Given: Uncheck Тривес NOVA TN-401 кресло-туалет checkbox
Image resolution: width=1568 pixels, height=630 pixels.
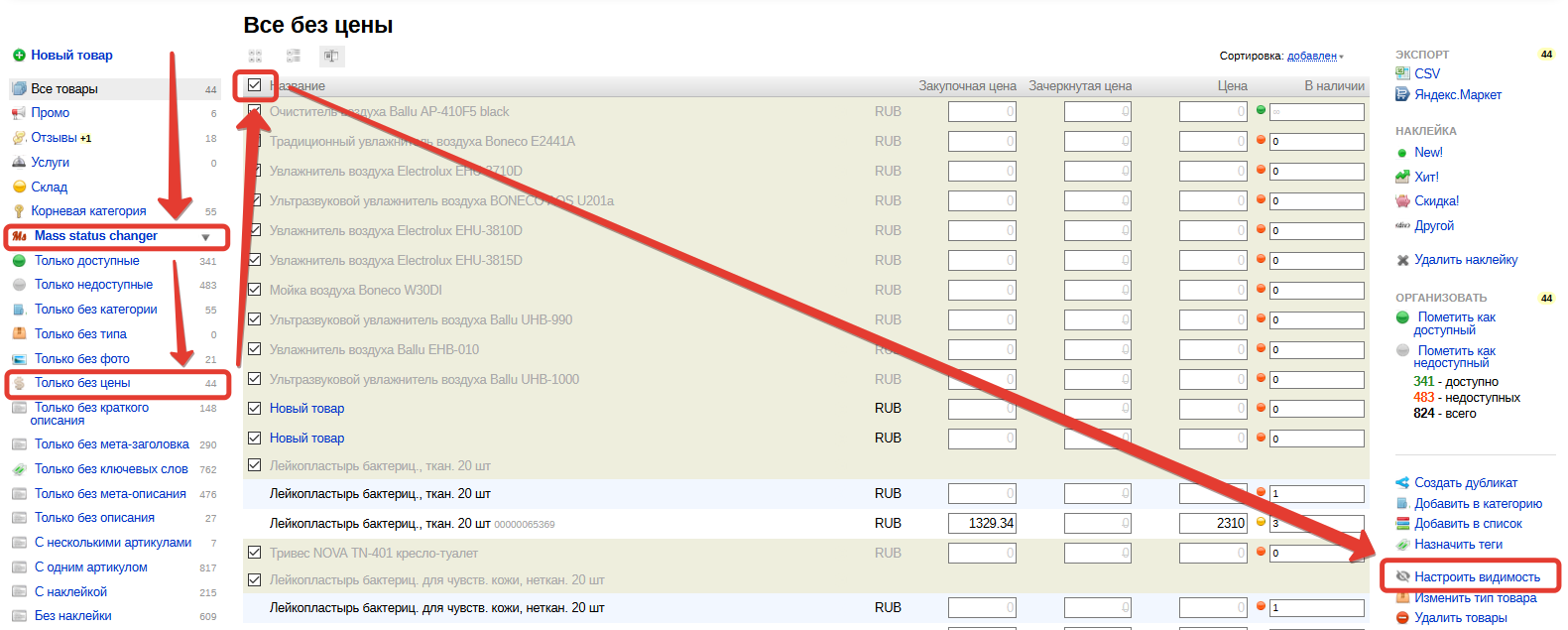Looking at the screenshot, I should (x=255, y=553).
